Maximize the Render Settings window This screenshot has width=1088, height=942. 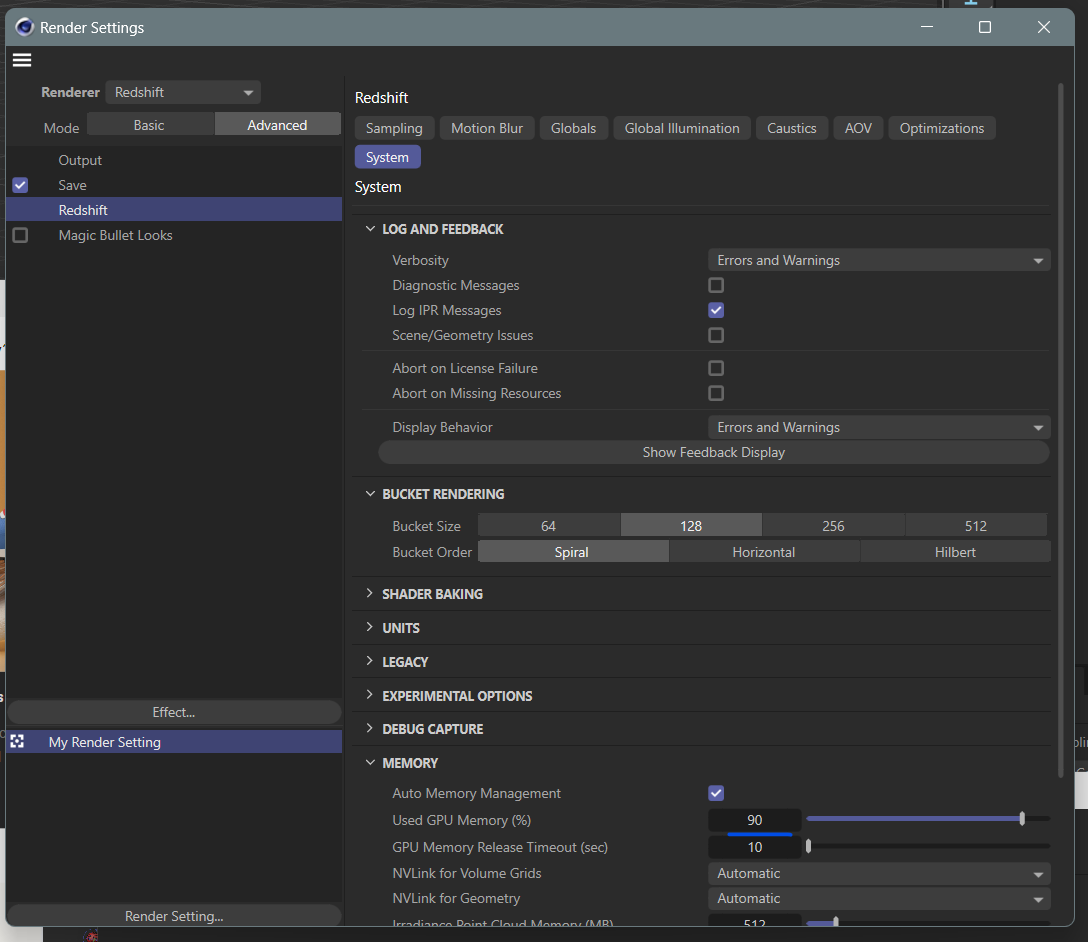pyautogui.click(x=985, y=27)
